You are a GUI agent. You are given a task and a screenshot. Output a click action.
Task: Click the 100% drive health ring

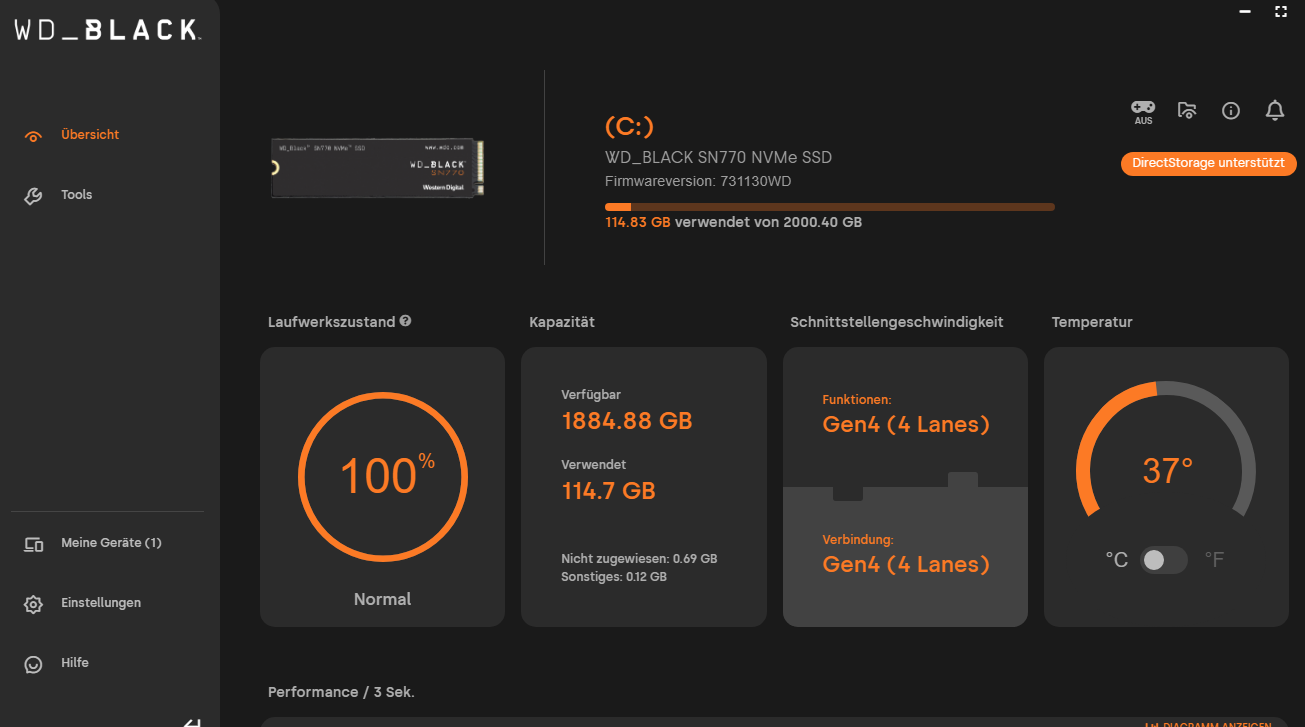tap(382, 476)
